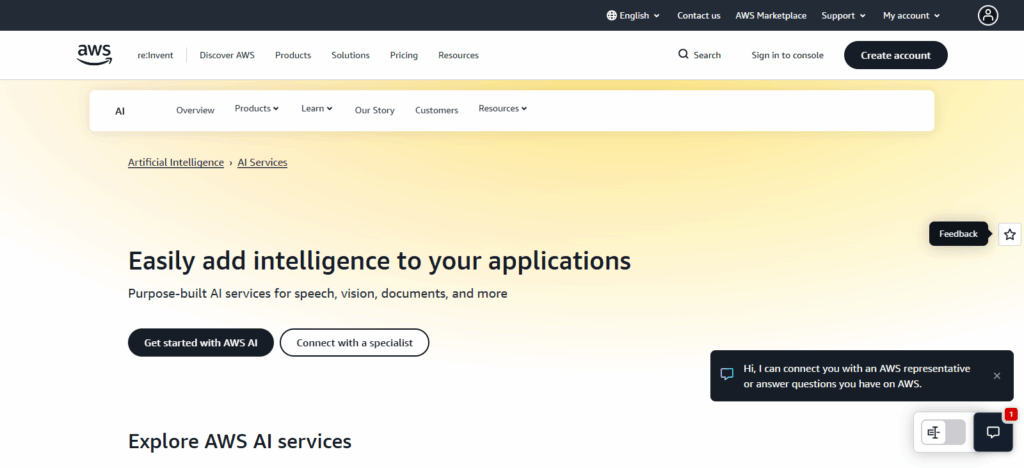The image size is (1024, 468).
Task: Click the Create account button
Action: [895, 55]
